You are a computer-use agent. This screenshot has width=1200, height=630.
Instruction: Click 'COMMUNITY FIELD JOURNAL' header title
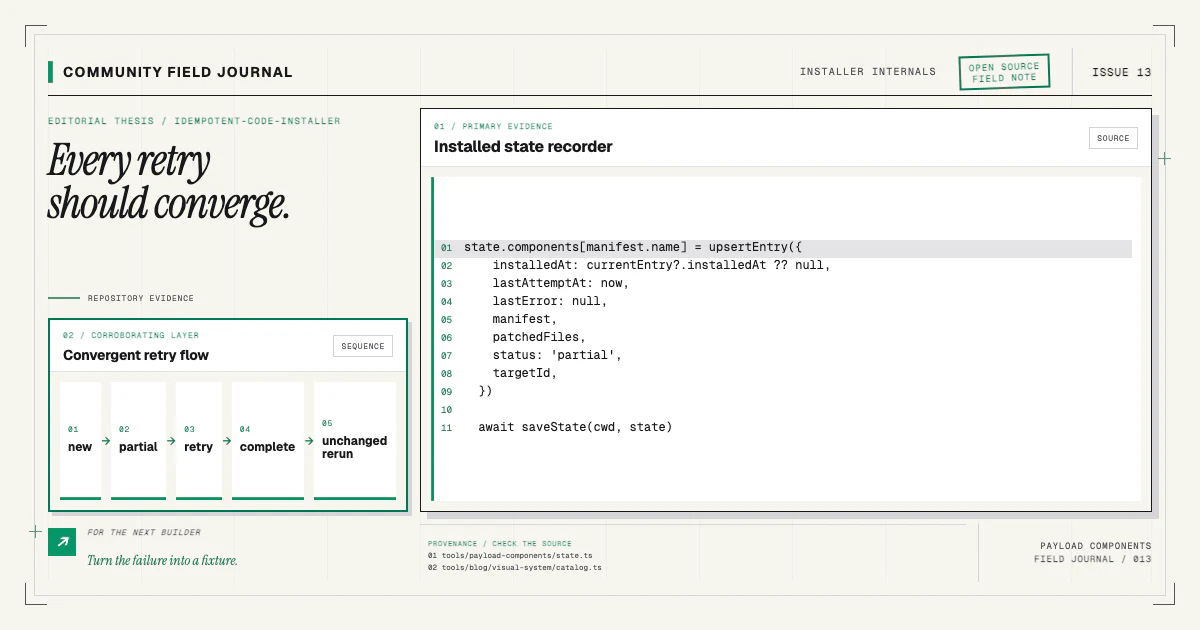pyautogui.click(x=178, y=72)
